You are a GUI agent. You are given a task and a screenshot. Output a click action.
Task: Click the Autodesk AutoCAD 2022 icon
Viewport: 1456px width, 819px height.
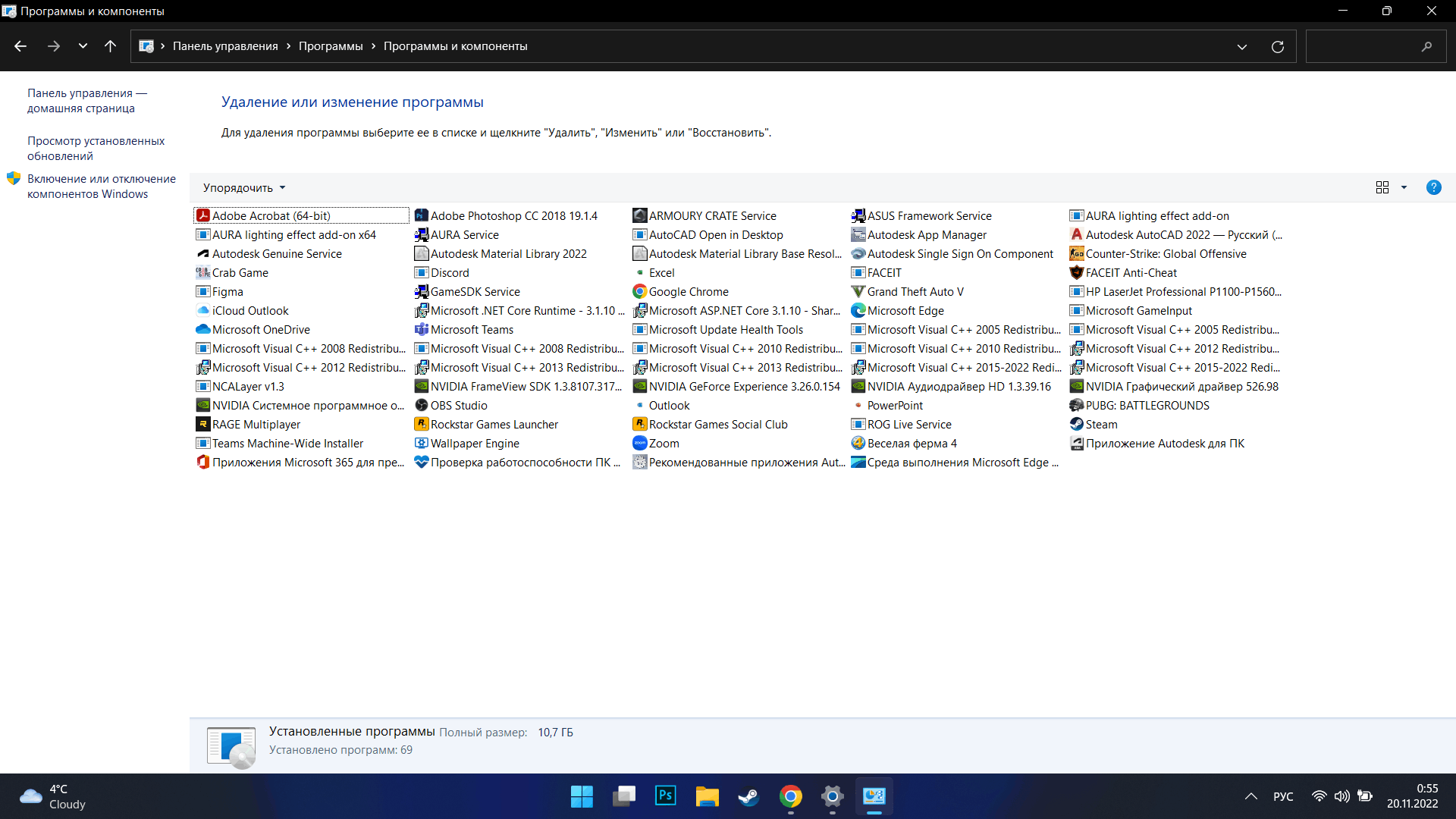(1077, 235)
